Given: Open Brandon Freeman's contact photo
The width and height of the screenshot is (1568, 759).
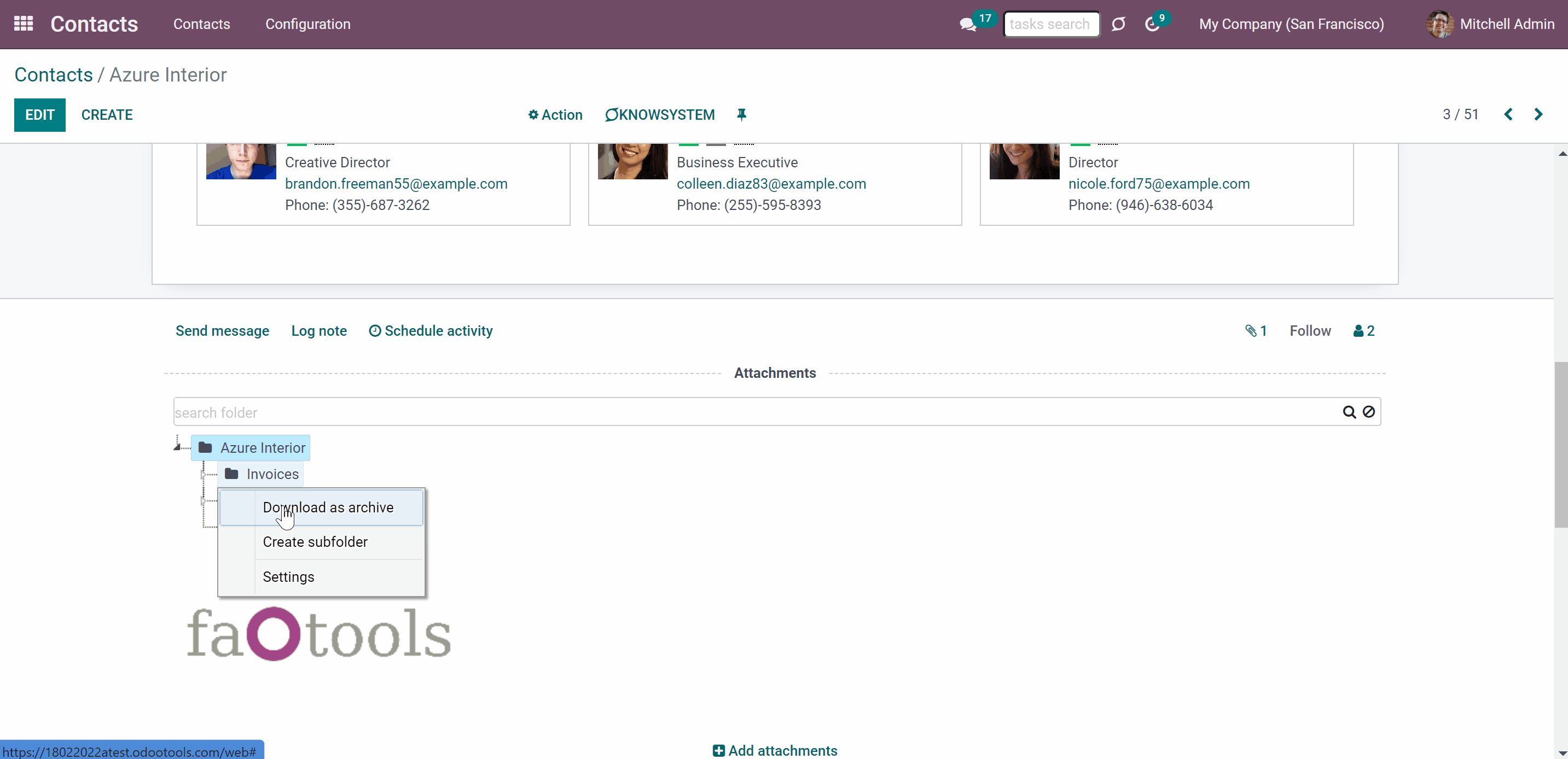Looking at the screenshot, I should coord(241,161).
